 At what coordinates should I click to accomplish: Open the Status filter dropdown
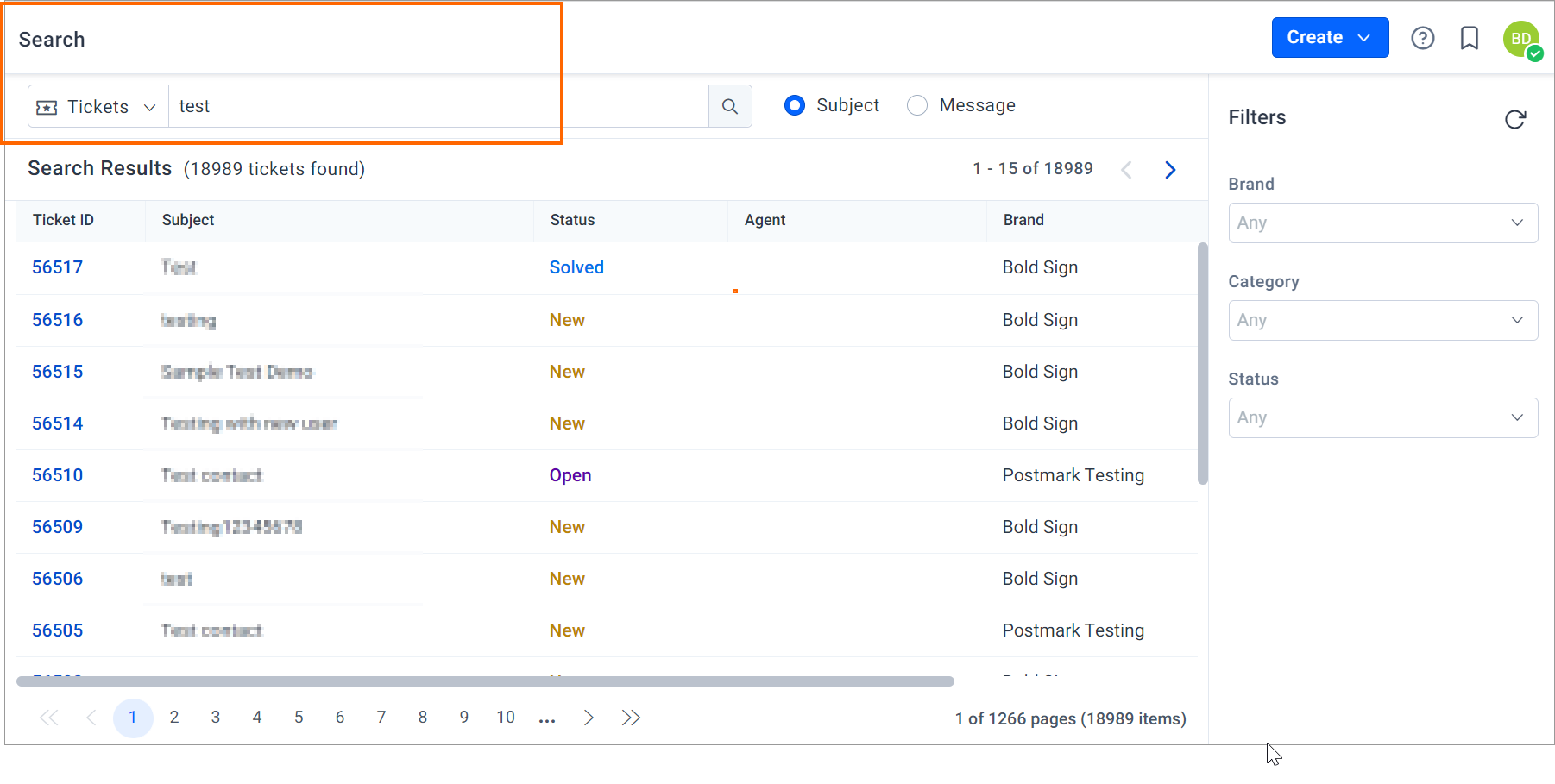[1382, 417]
